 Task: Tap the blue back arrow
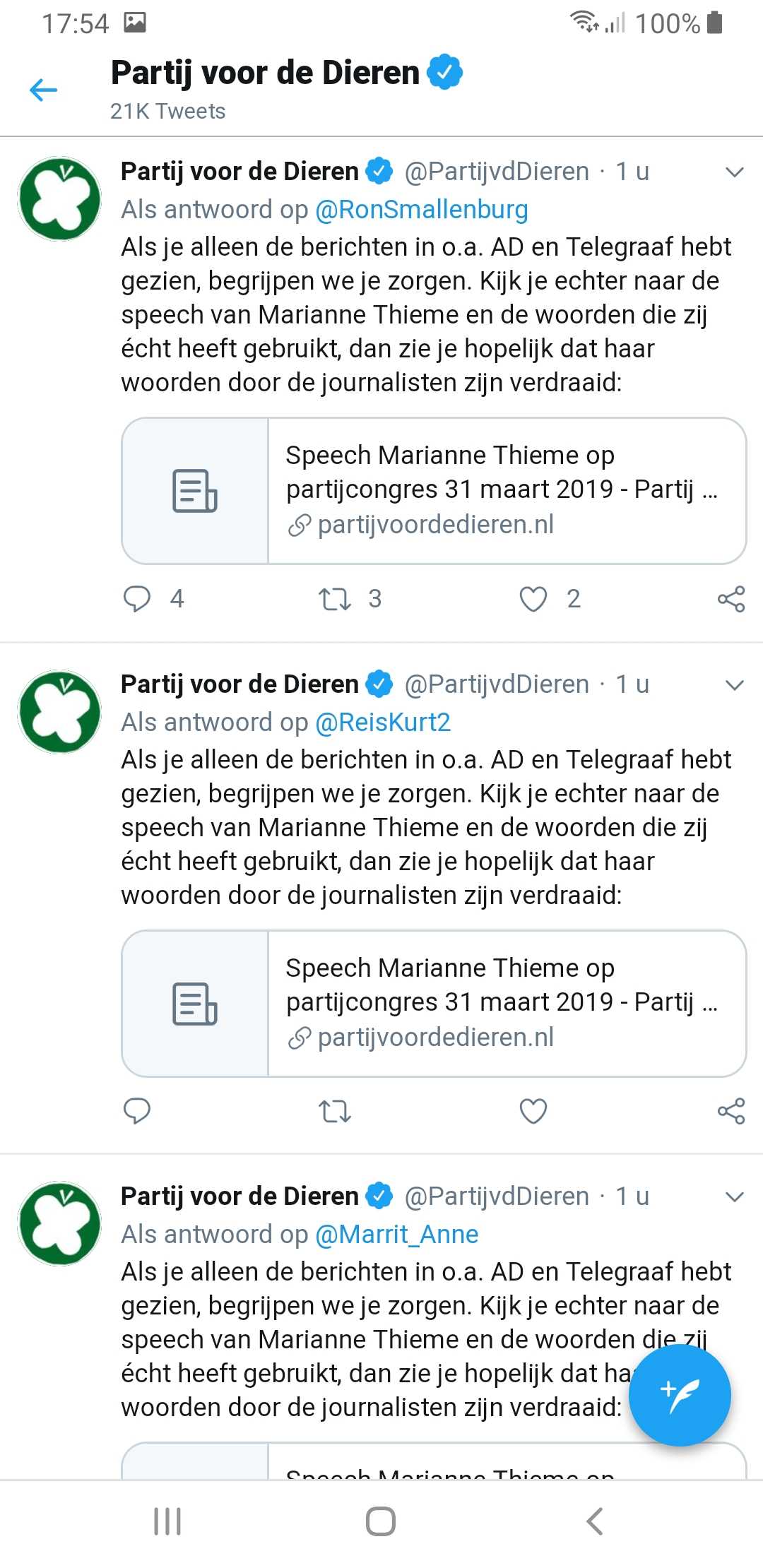click(x=43, y=90)
